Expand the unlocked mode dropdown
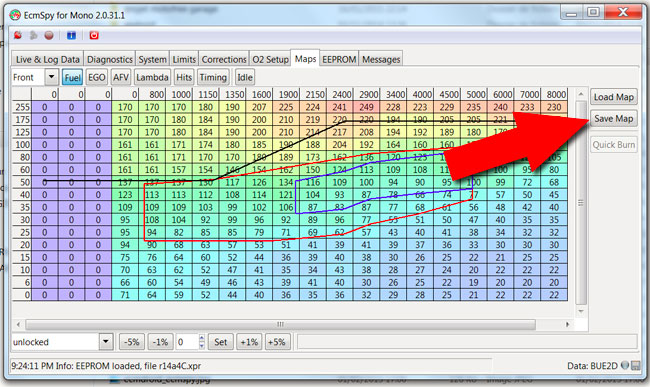Screen dimensions: 650x387 click(x=106, y=342)
